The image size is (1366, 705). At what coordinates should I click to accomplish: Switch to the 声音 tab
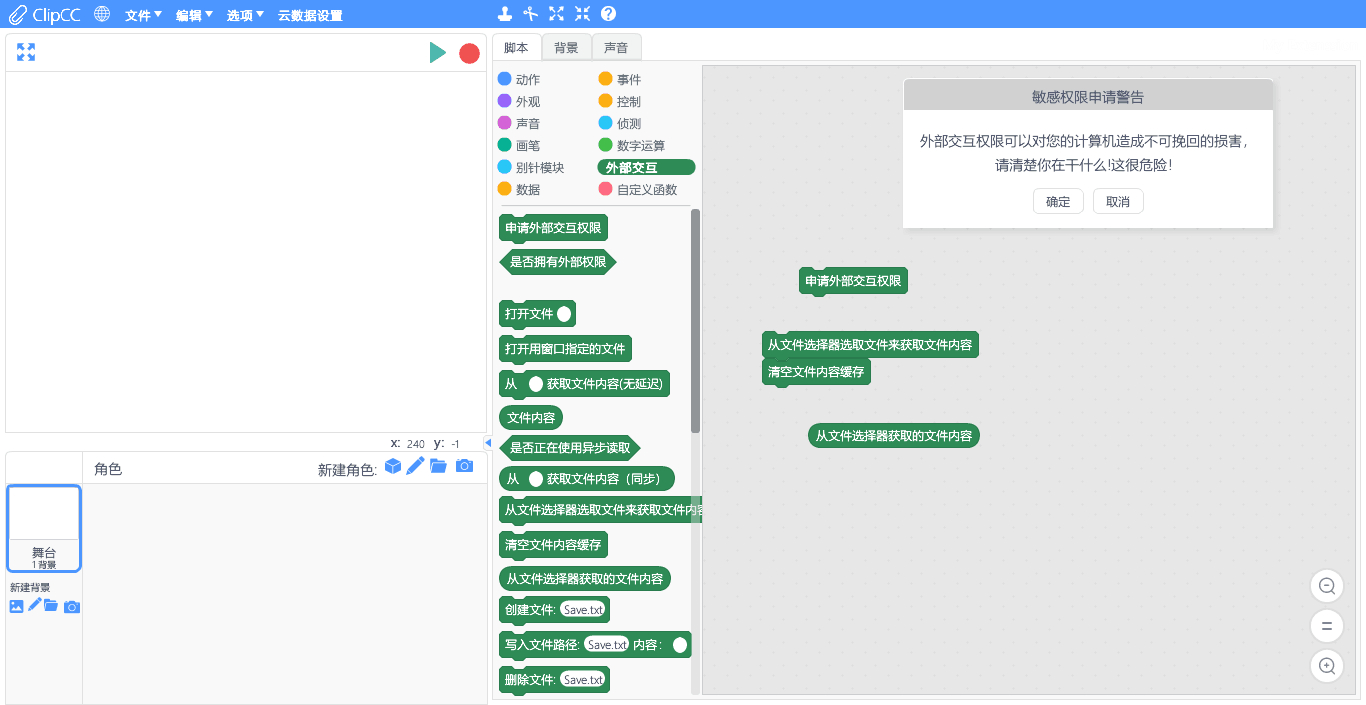click(x=616, y=48)
